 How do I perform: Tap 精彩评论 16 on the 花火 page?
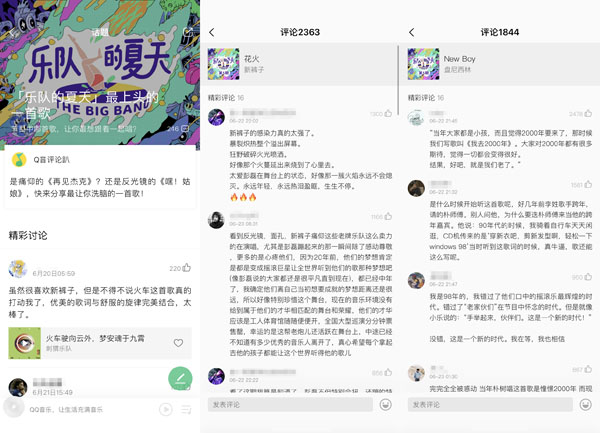click(226, 98)
